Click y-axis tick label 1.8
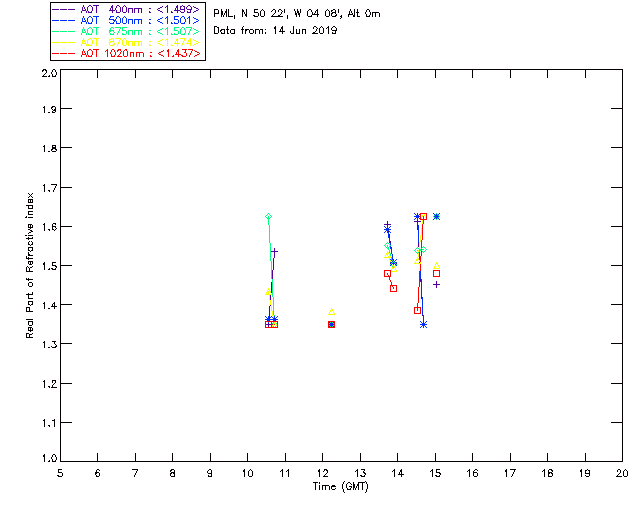640x512 pixels. (x=49, y=148)
